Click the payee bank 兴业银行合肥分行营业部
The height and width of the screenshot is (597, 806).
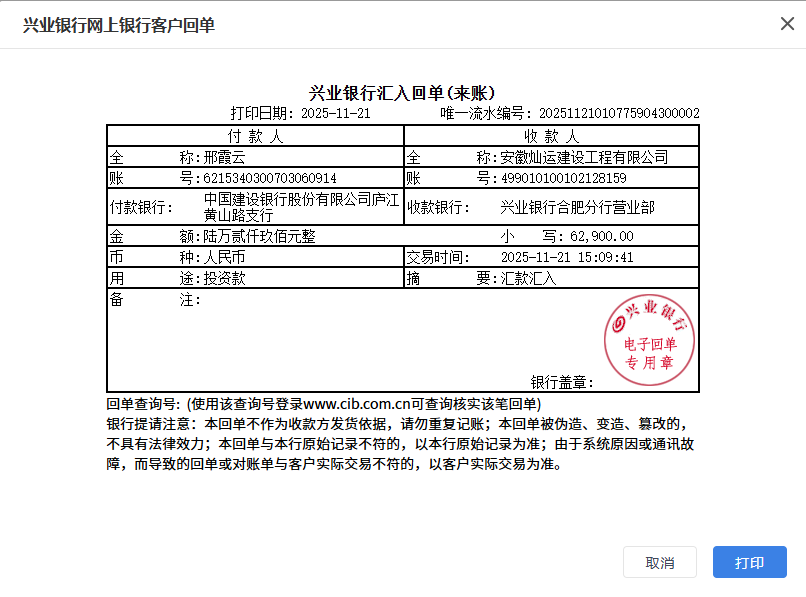pyautogui.click(x=577, y=207)
